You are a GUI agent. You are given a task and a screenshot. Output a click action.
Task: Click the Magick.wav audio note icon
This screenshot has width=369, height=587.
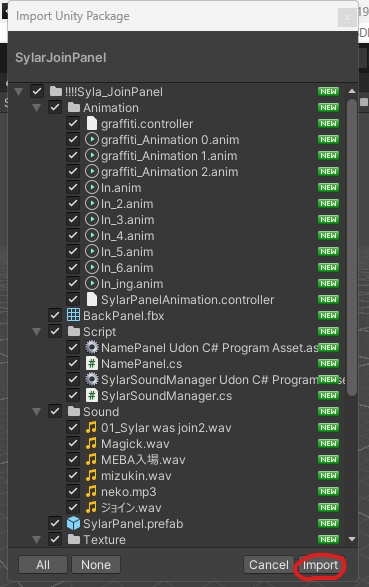click(91, 444)
